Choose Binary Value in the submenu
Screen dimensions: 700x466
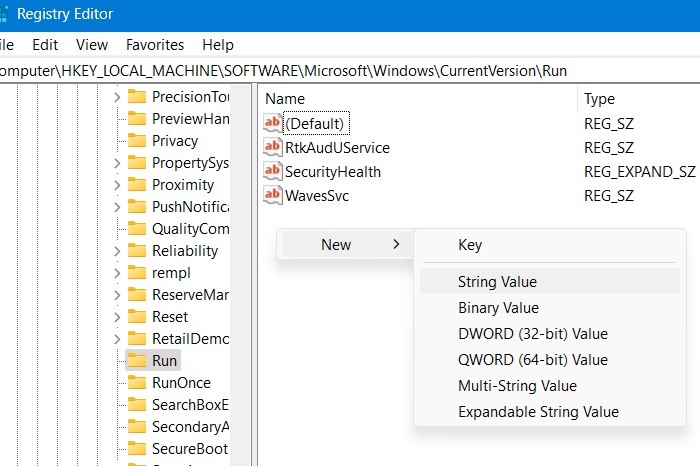point(550,308)
